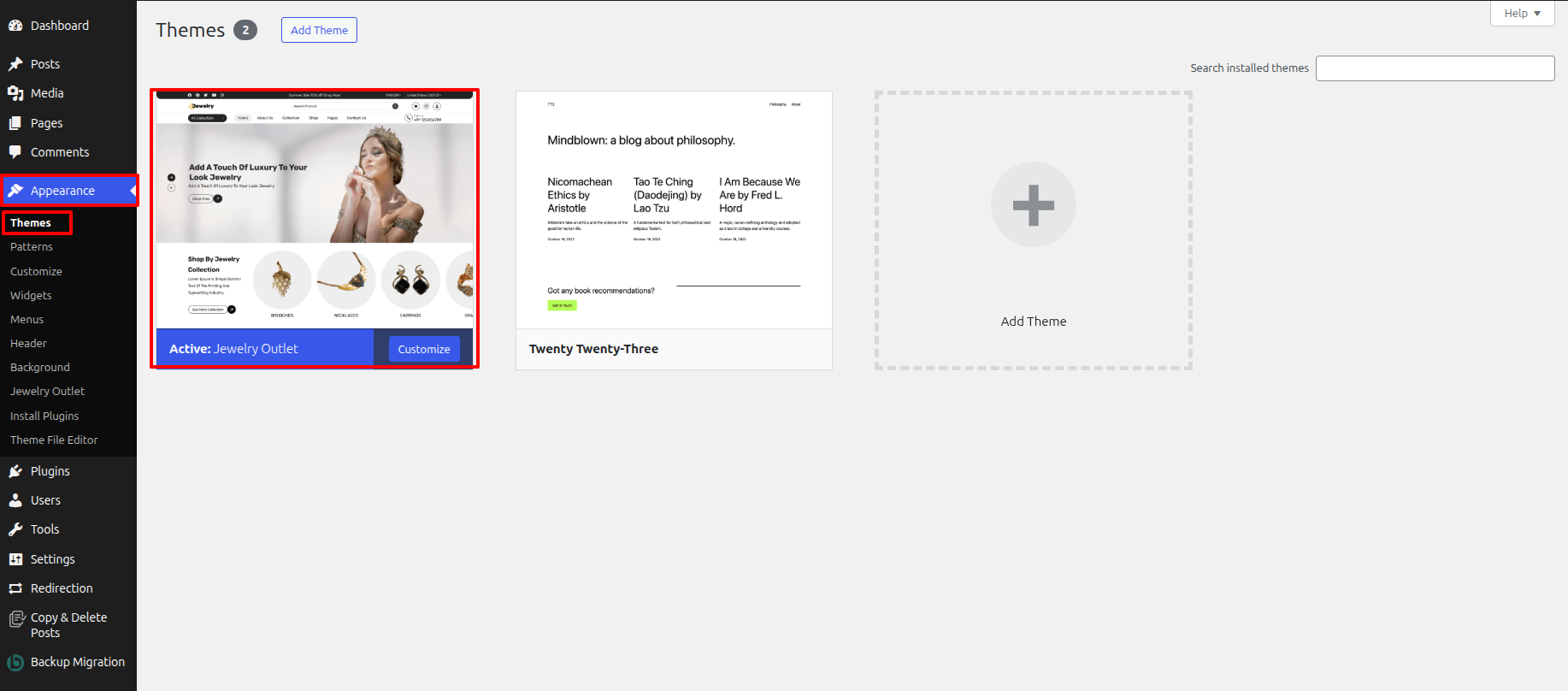
Task: Click the Posts pushpin icon
Action: pyautogui.click(x=15, y=64)
